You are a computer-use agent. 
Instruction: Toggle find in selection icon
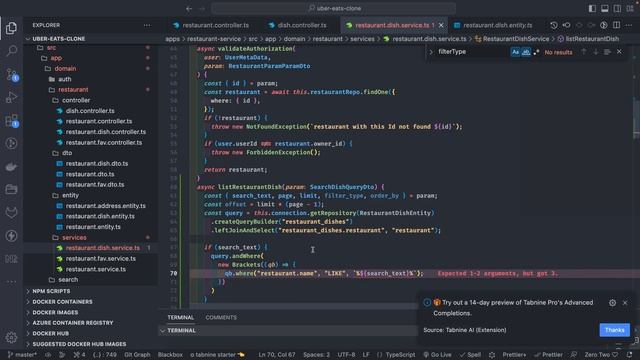607,52
